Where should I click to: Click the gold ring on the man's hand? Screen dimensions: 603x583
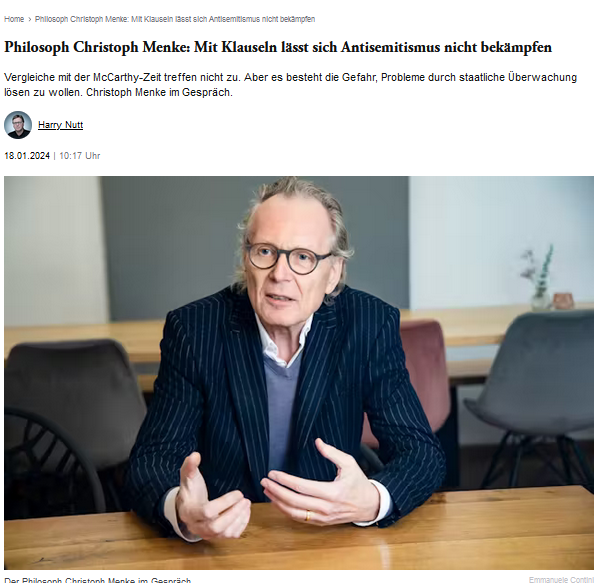[x=308, y=515]
